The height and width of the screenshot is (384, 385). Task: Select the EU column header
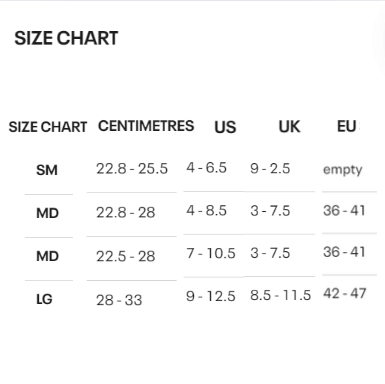point(348,126)
